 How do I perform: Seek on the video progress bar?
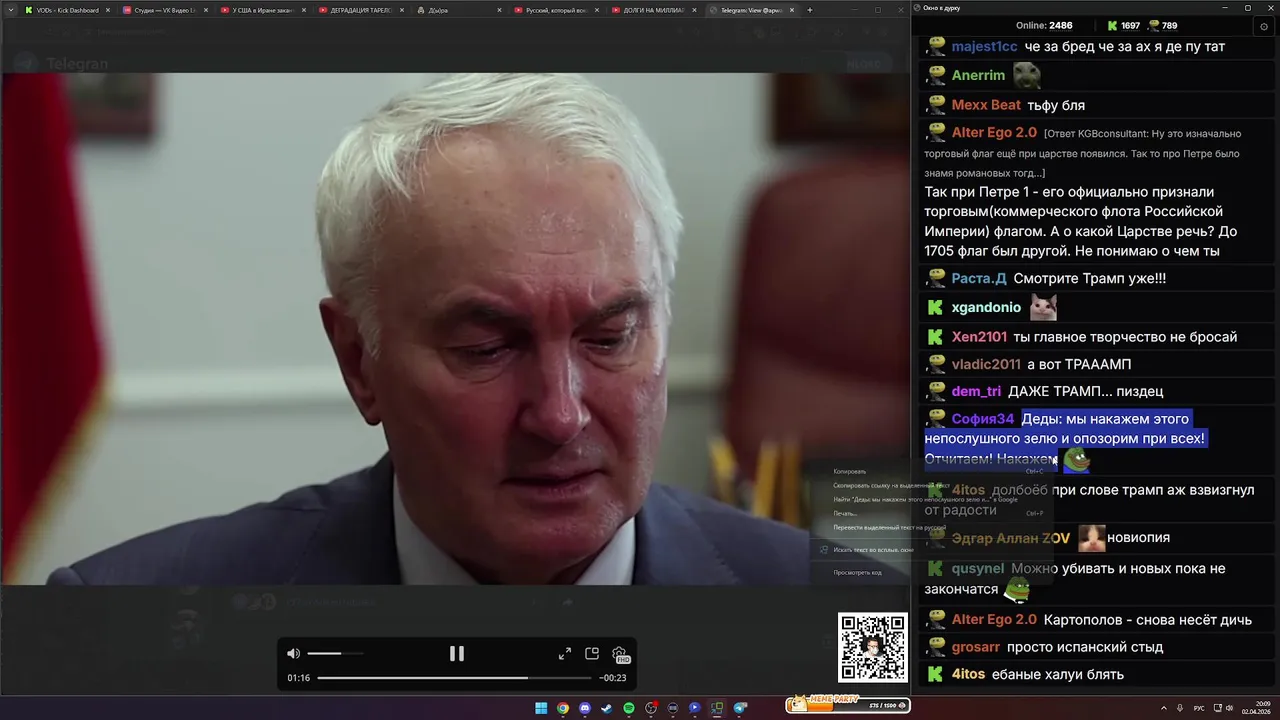[454, 678]
